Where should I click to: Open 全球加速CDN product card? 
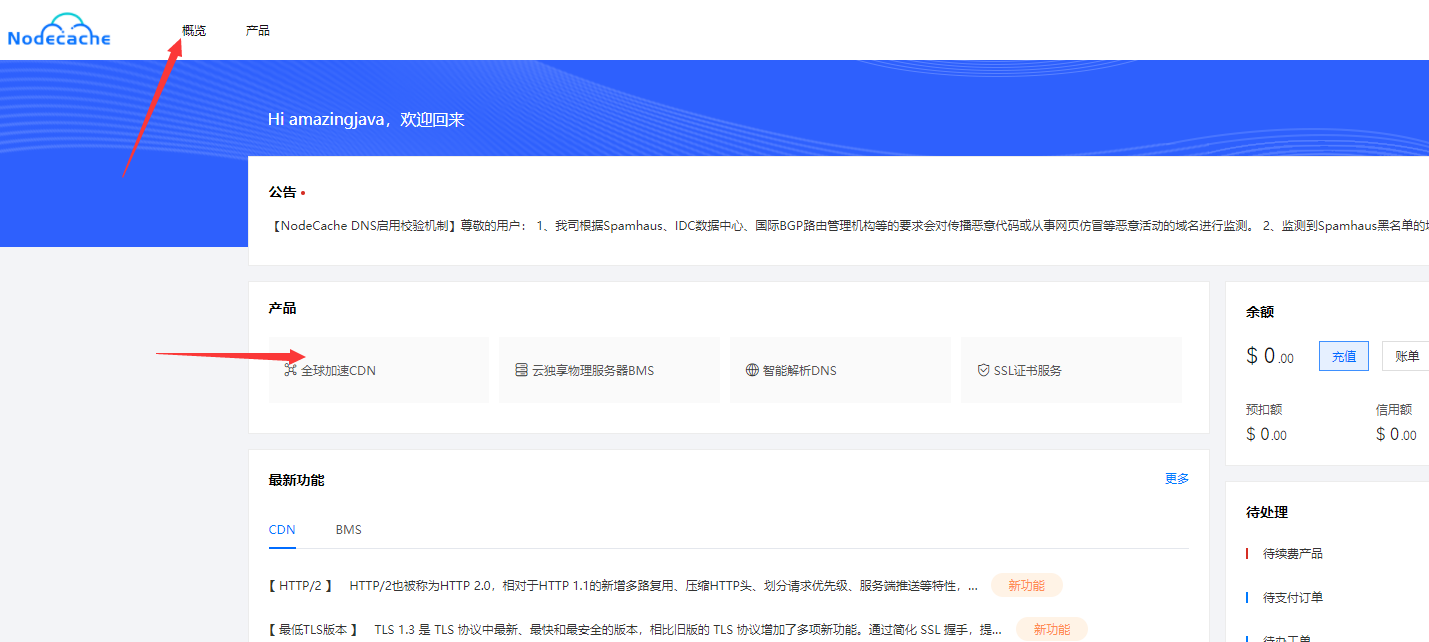379,370
